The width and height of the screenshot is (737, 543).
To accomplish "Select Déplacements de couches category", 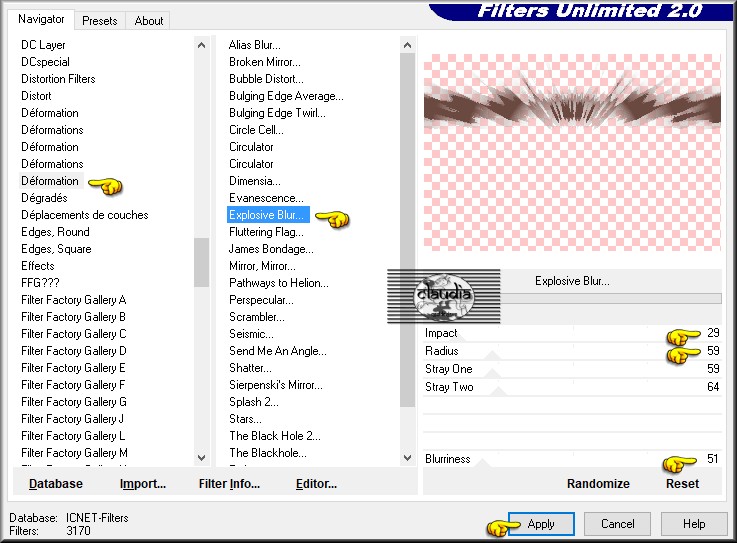I will point(85,215).
